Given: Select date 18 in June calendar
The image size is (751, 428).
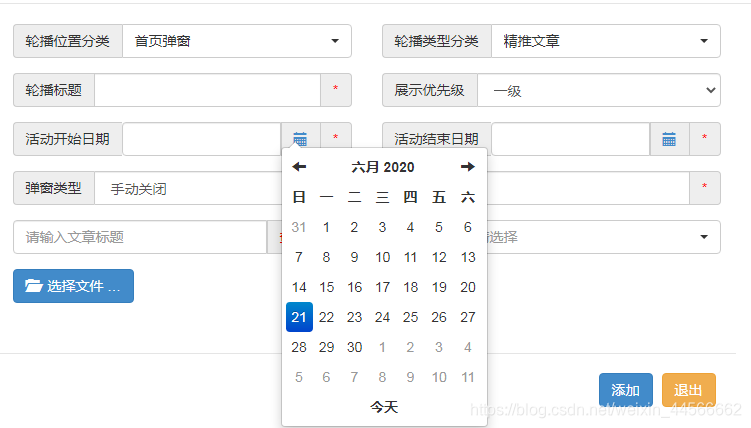Looking at the screenshot, I should point(410,287).
